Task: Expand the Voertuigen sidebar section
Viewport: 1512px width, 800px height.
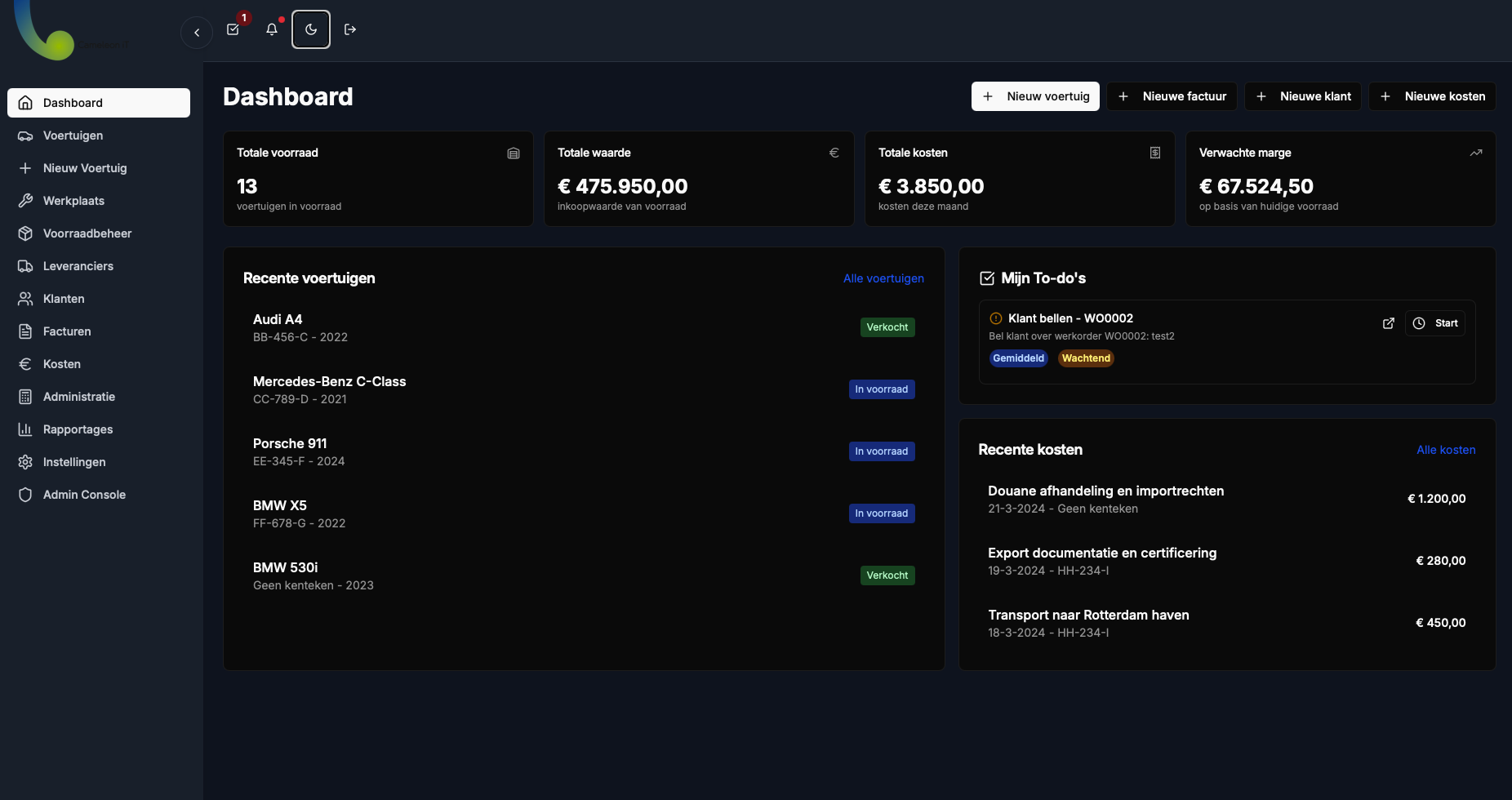Action: coord(72,136)
